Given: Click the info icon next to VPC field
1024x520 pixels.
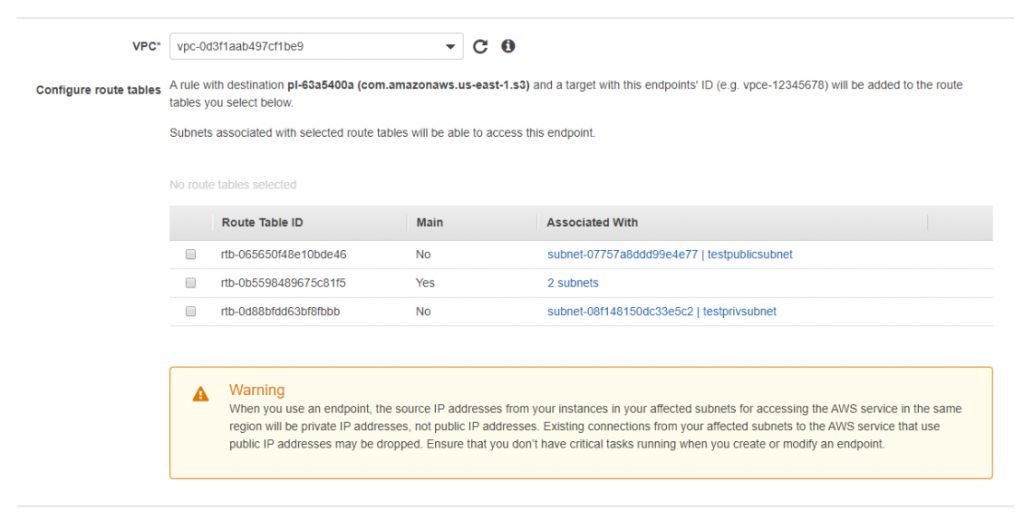Looking at the screenshot, I should (508, 47).
